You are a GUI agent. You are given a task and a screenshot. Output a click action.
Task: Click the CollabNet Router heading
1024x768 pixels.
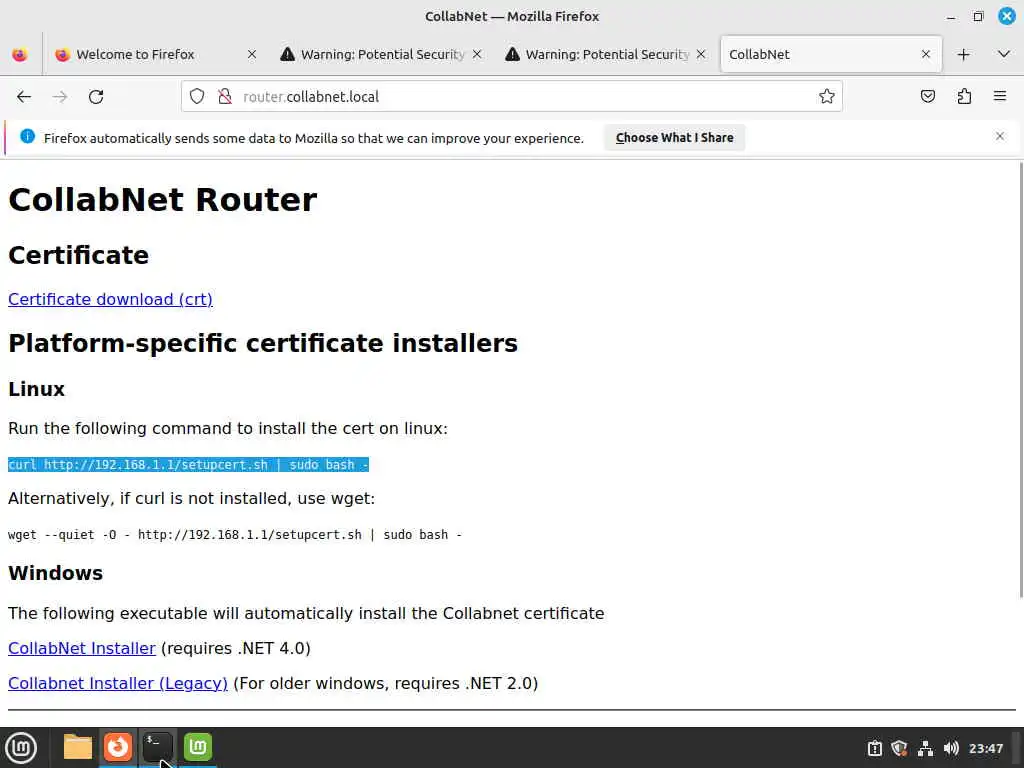coord(162,199)
